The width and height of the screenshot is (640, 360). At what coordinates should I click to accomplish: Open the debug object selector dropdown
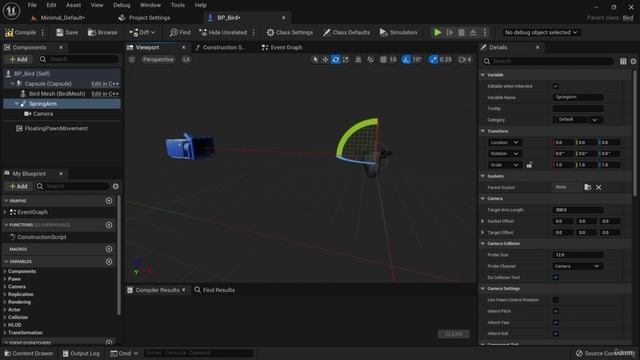pos(540,32)
